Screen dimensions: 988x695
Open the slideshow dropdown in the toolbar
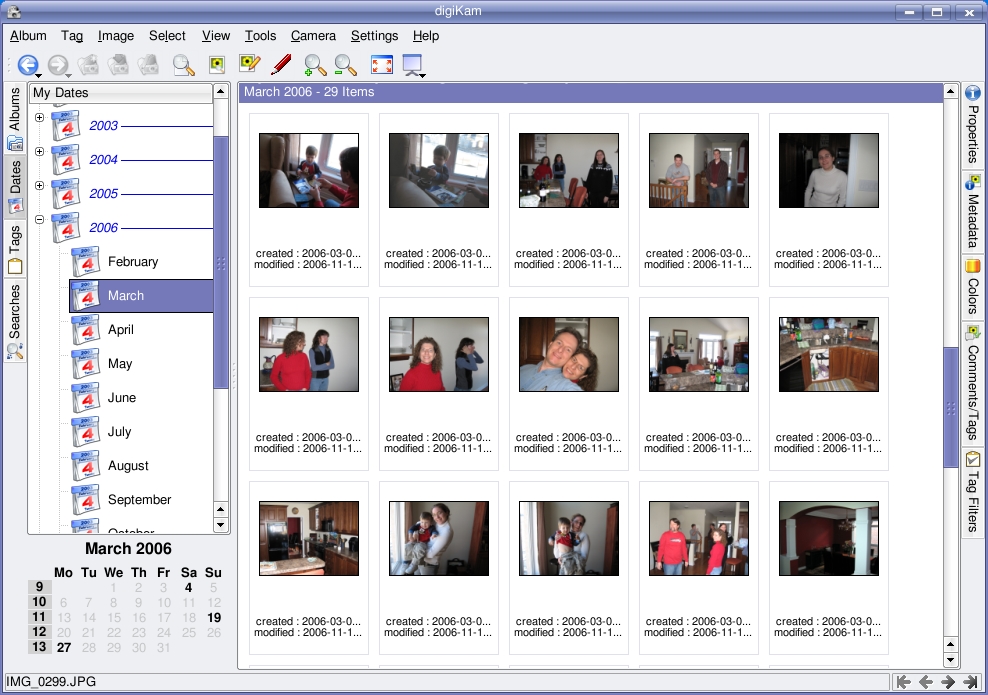413,66
